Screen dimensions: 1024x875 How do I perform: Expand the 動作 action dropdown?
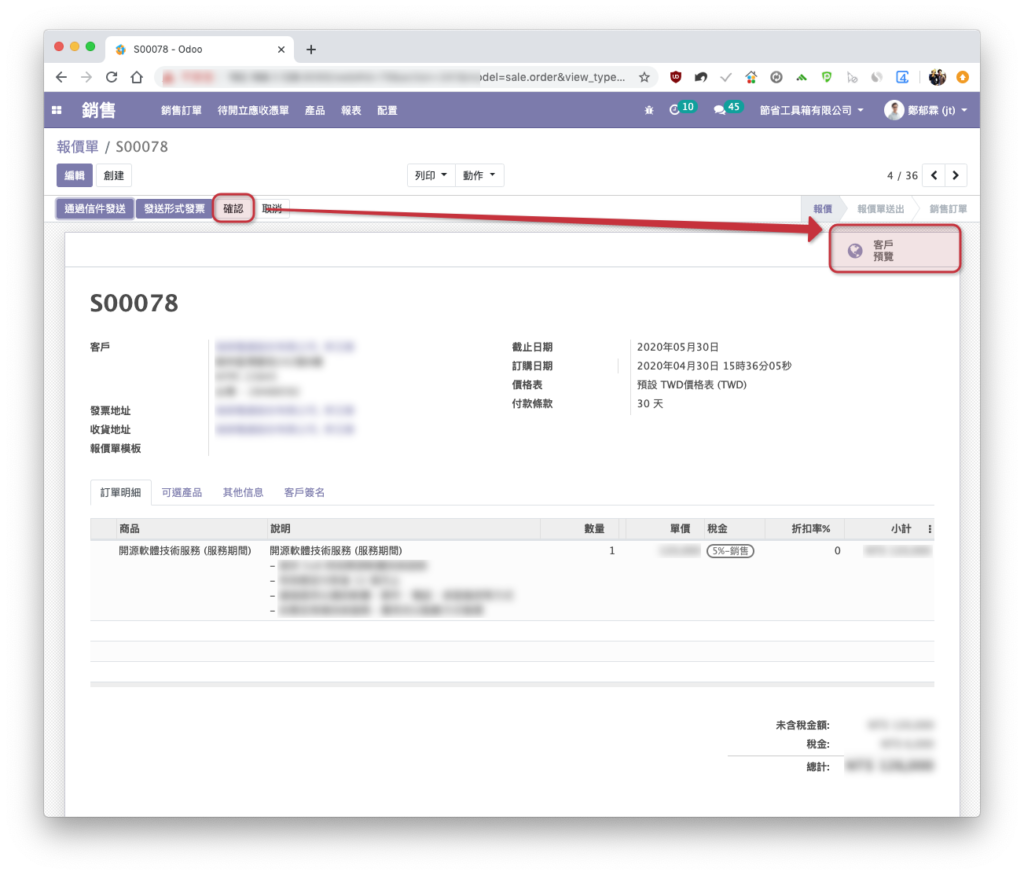479,175
